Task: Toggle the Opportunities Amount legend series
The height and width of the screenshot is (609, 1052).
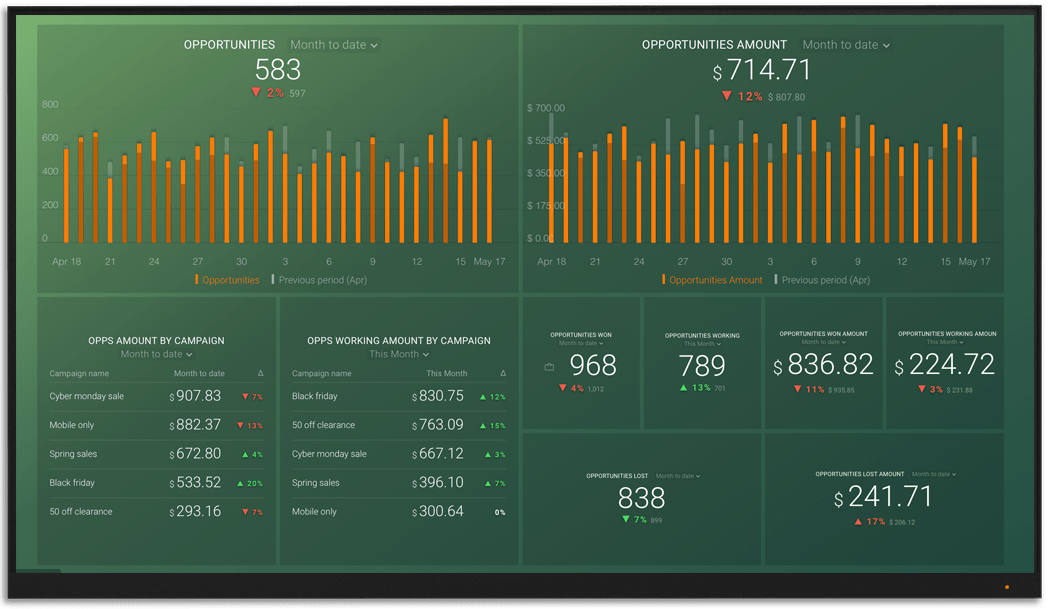Action: [712, 280]
